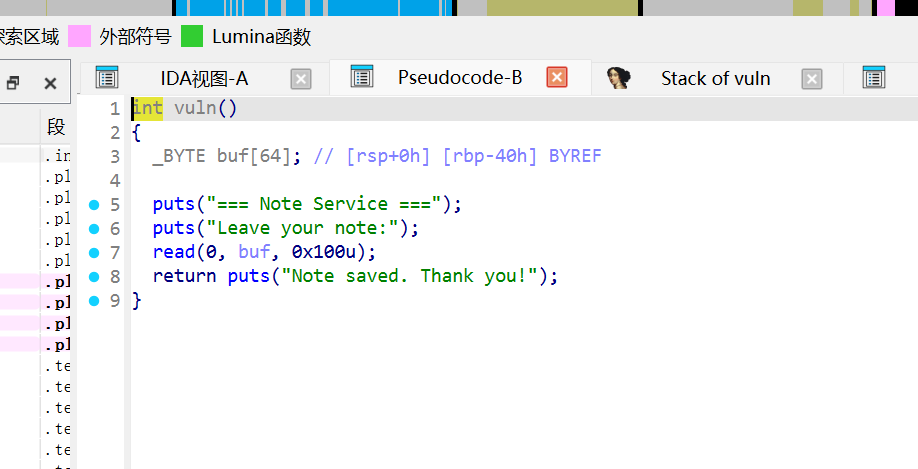Click the IDA视图-A tab document icon

click(x=107, y=78)
